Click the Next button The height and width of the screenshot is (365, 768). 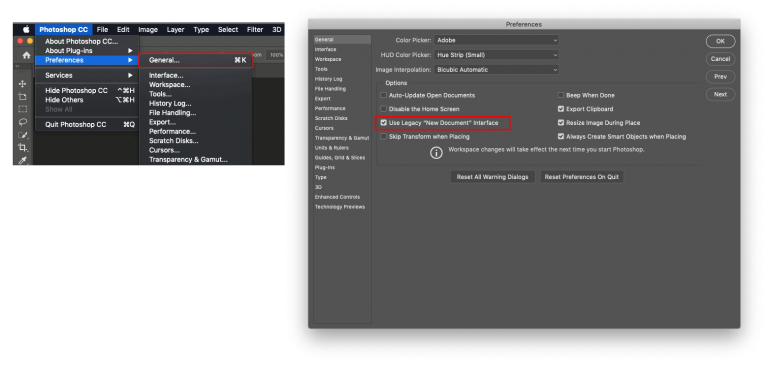pyautogui.click(x=720, y=94)
